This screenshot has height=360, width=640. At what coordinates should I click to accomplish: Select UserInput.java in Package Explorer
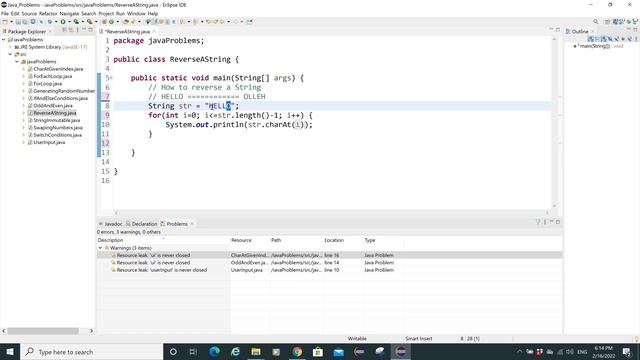click(x=49, y=142)
